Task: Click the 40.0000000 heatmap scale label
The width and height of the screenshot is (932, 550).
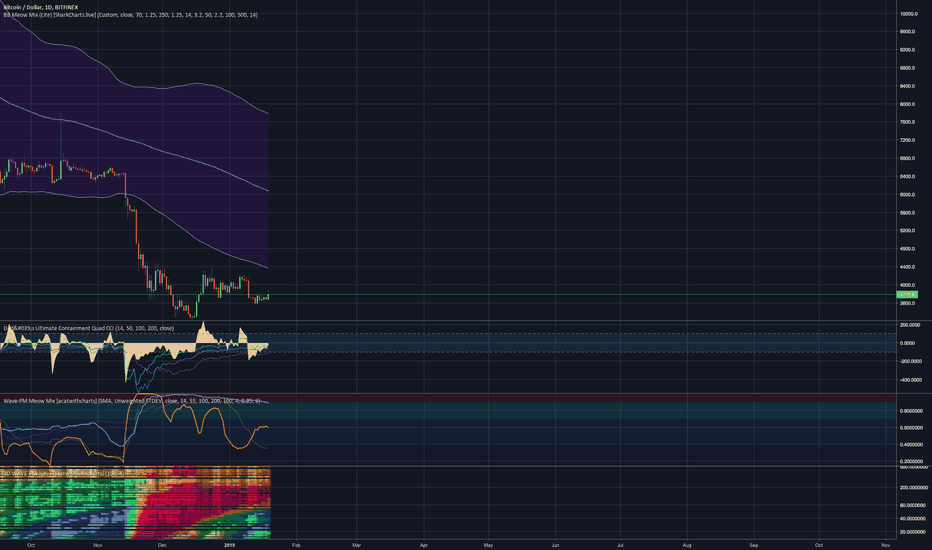Action: pos(912,518)
